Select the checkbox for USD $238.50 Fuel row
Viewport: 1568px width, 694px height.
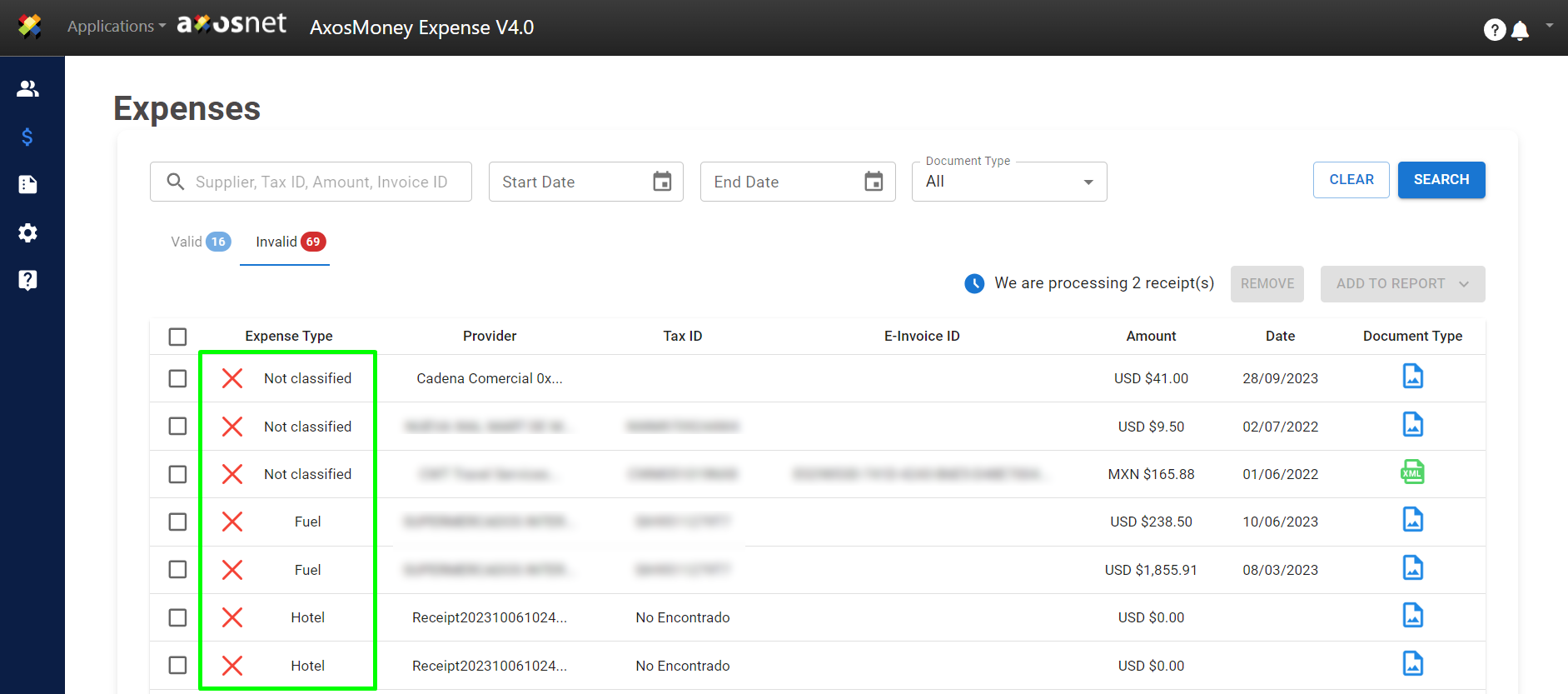click(x=177, y=522)
